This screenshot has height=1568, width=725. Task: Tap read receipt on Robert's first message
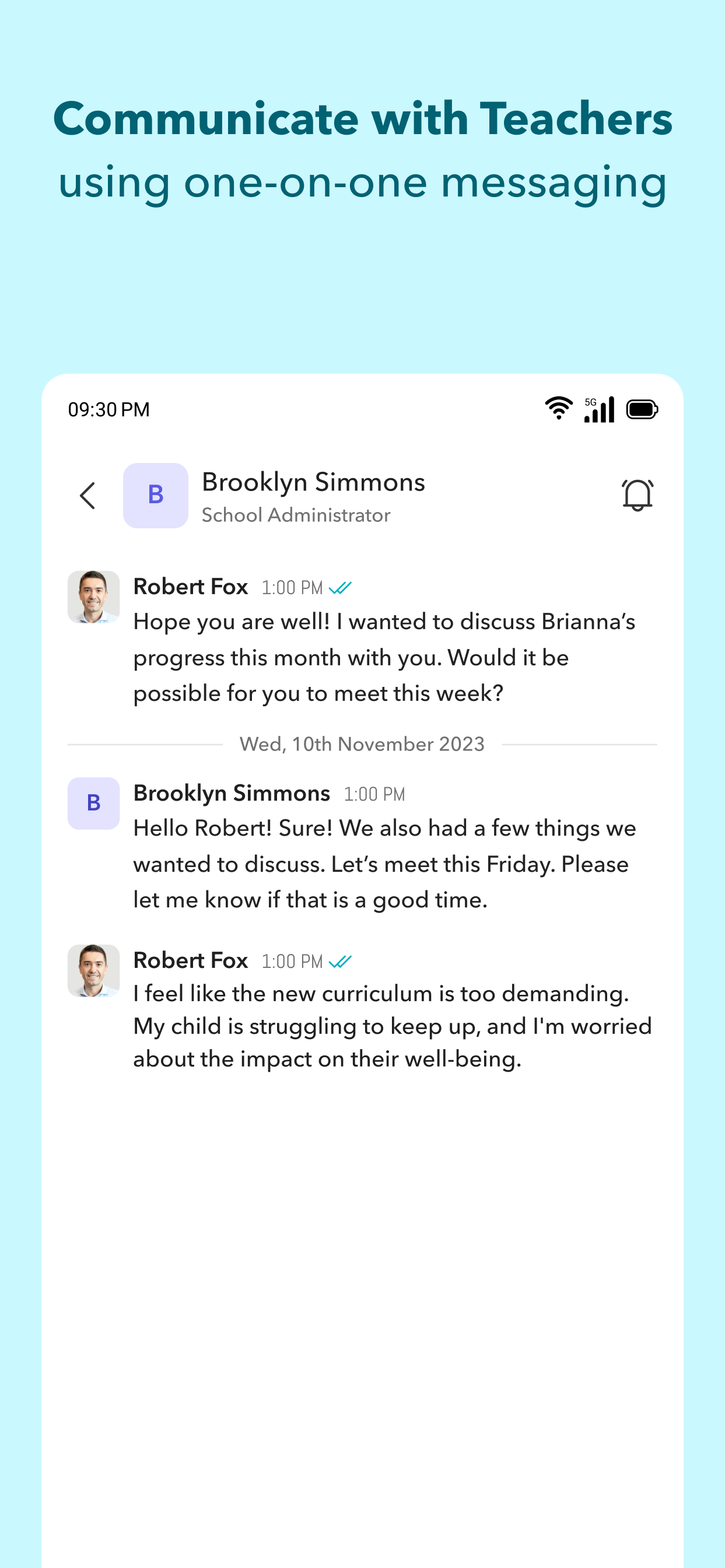pos(340,588)
